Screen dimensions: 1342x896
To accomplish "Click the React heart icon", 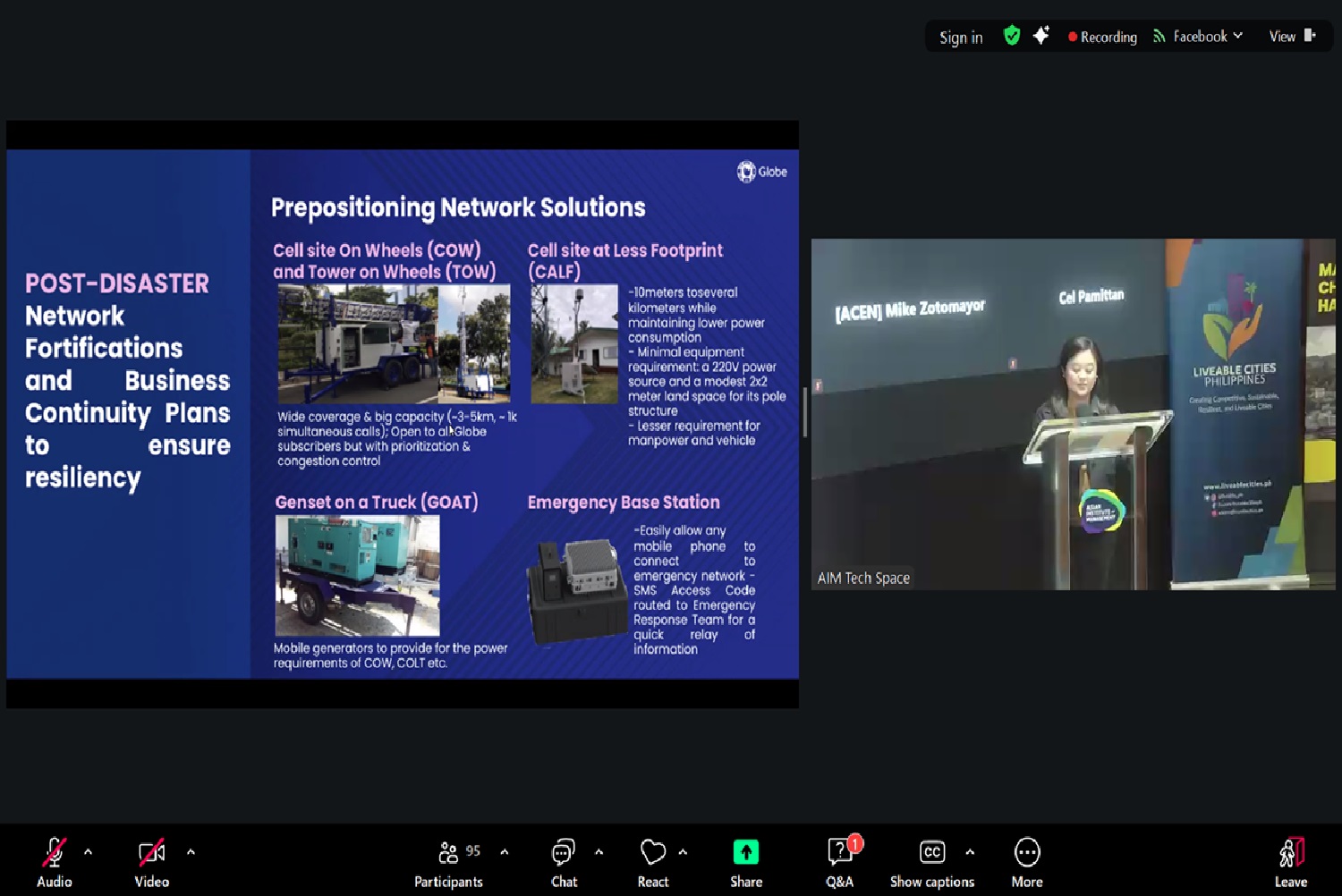I will (x=653, y=854).
